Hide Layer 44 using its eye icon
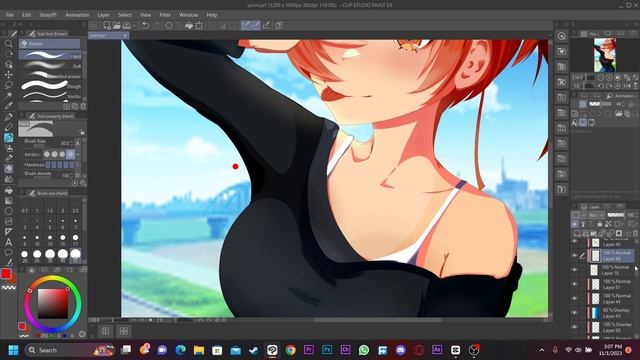The width and height of the screenshot is (640, 360). [575, 298]
